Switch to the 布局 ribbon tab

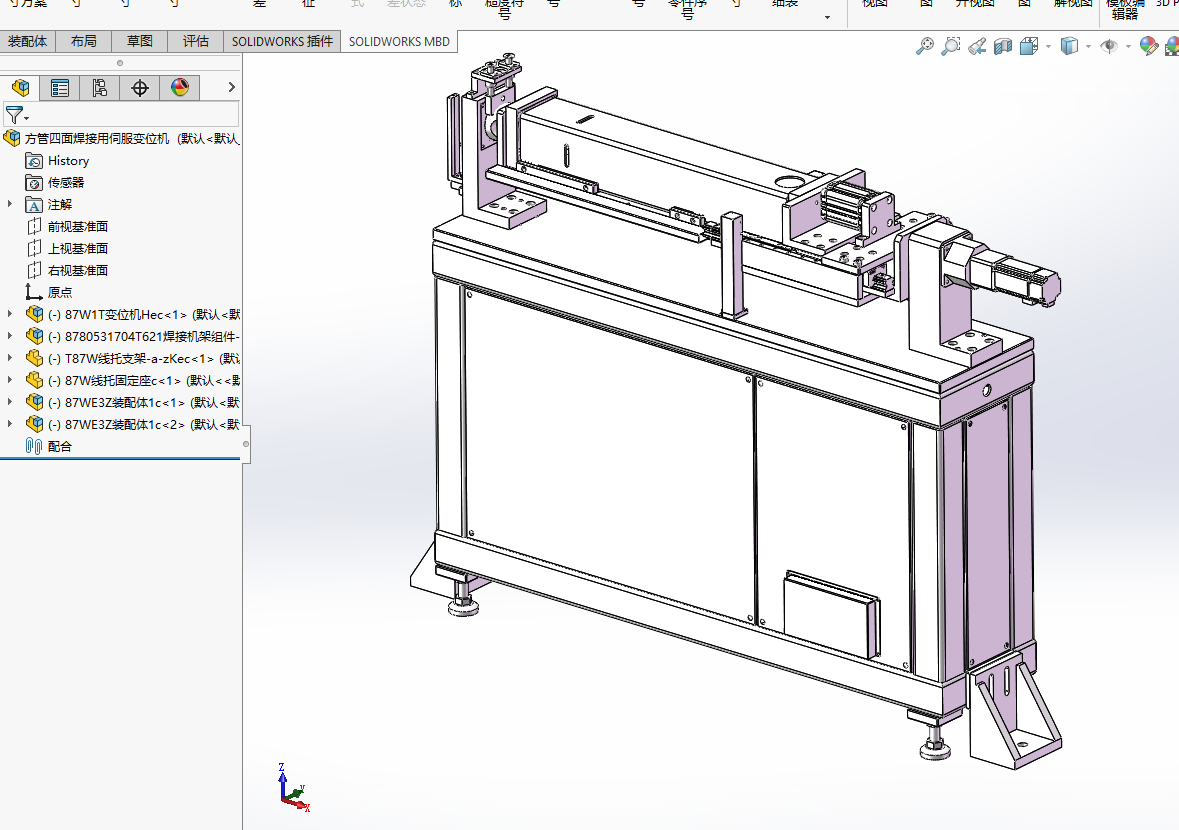(x=83, y=41)
